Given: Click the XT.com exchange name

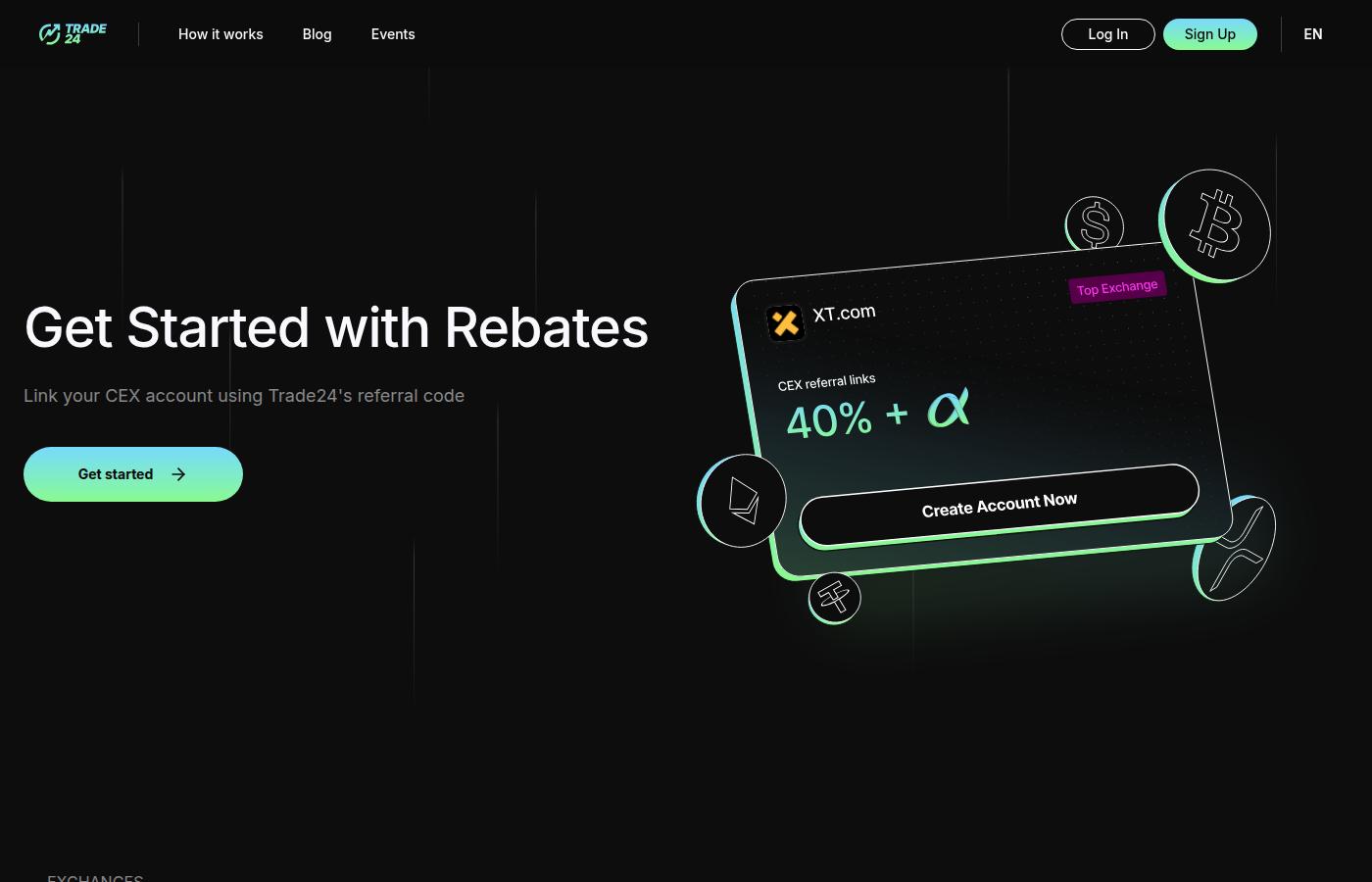Looking at the screenshot, I should point(844,314).
